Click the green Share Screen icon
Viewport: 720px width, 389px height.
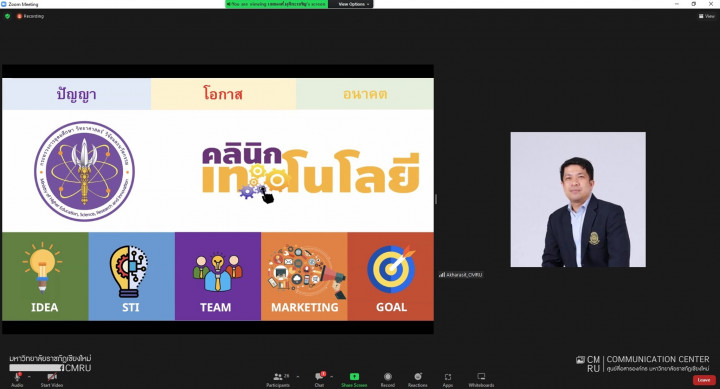pos(354,377)
